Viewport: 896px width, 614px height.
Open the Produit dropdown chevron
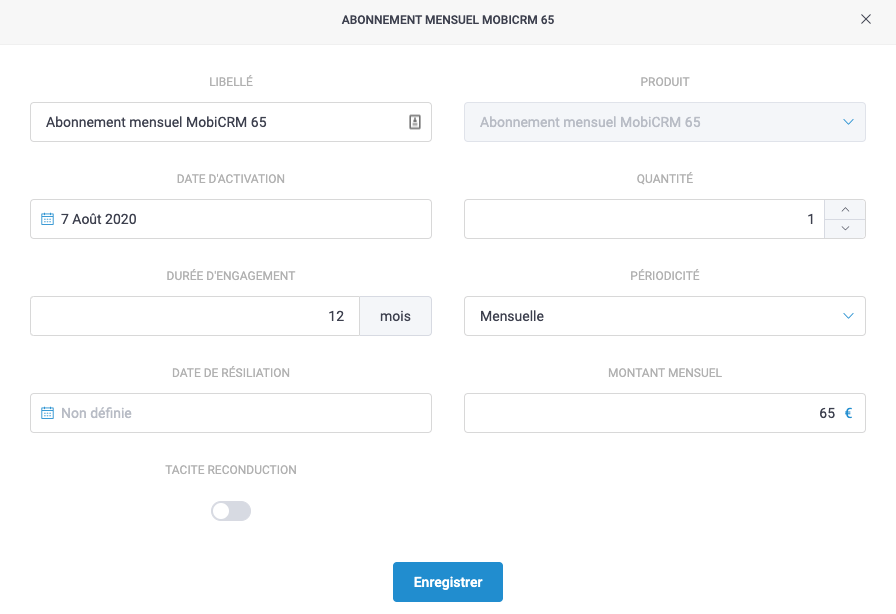pos(848,122)
